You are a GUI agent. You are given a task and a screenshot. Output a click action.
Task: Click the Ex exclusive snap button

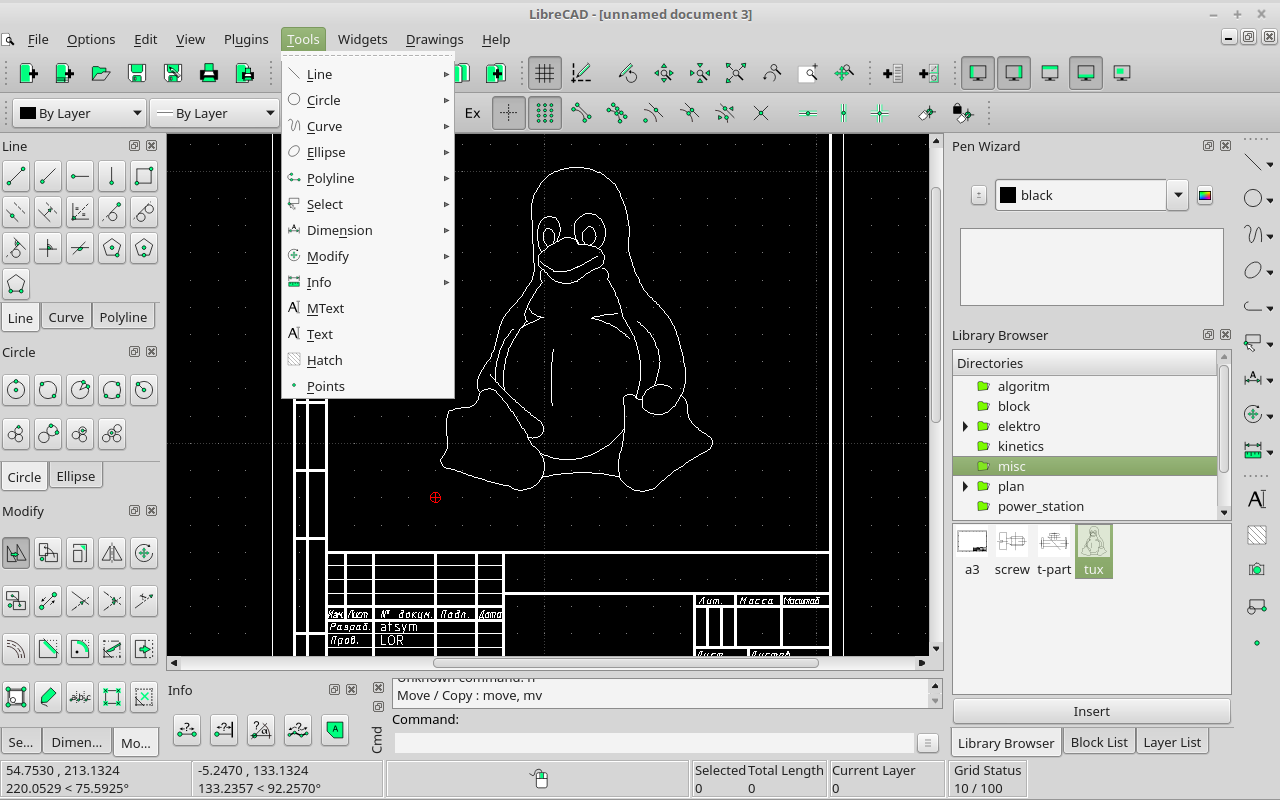[473, 113]
